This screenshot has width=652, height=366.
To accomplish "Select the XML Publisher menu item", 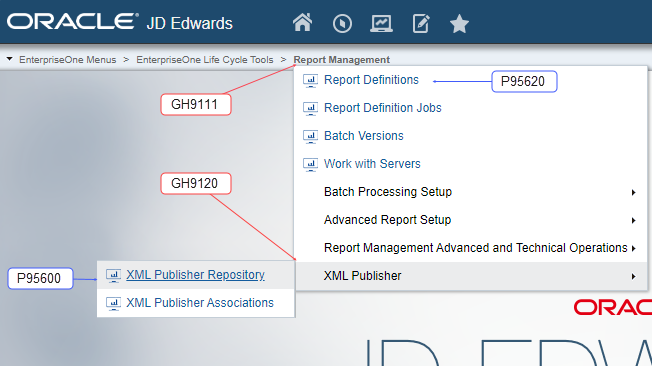I will click(362, 276).
